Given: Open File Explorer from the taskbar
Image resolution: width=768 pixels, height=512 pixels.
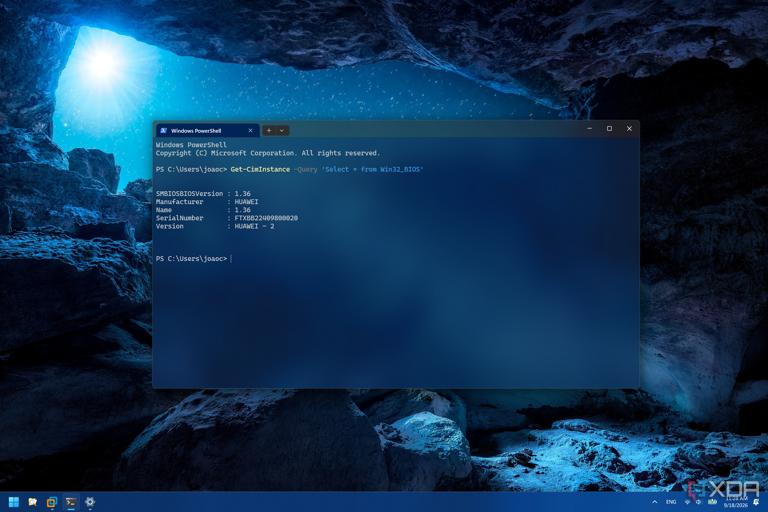Looking at the screenshot, I should click(x=33, y=502).
